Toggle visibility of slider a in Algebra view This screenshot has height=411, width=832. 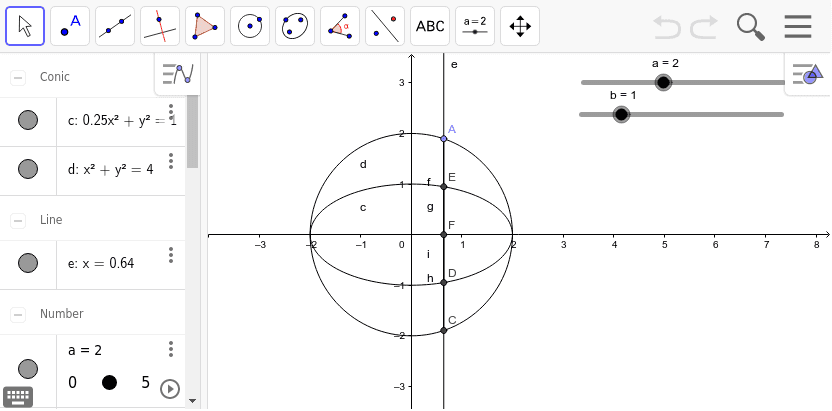(x=28, y=369)
